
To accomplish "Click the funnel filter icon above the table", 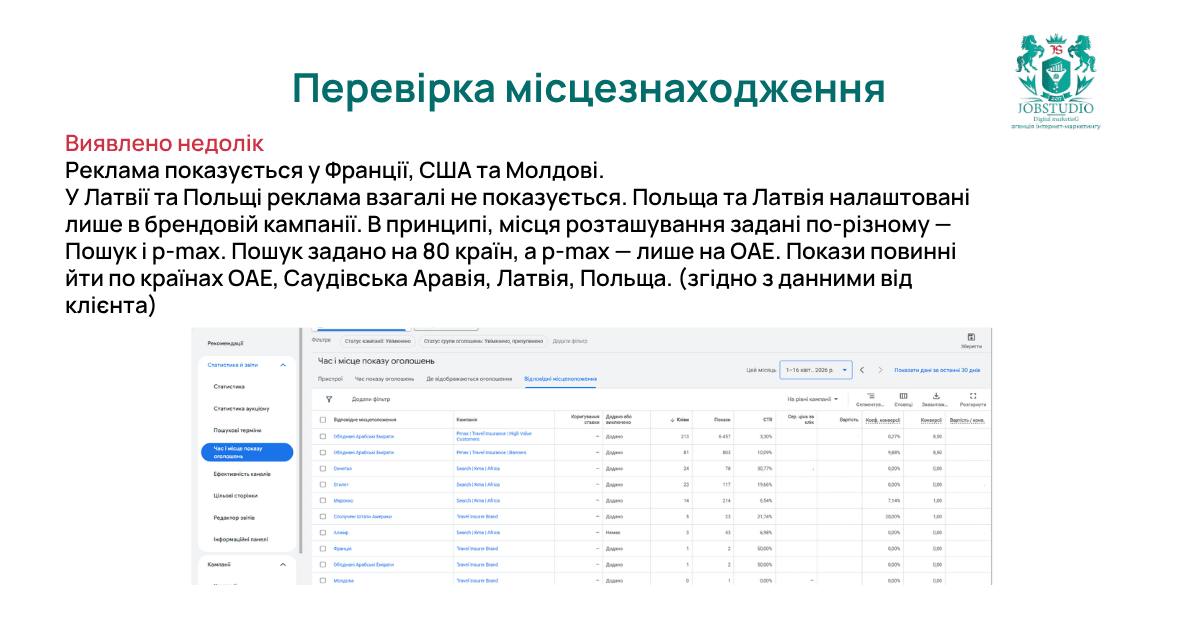I will (x=329, y=399).
